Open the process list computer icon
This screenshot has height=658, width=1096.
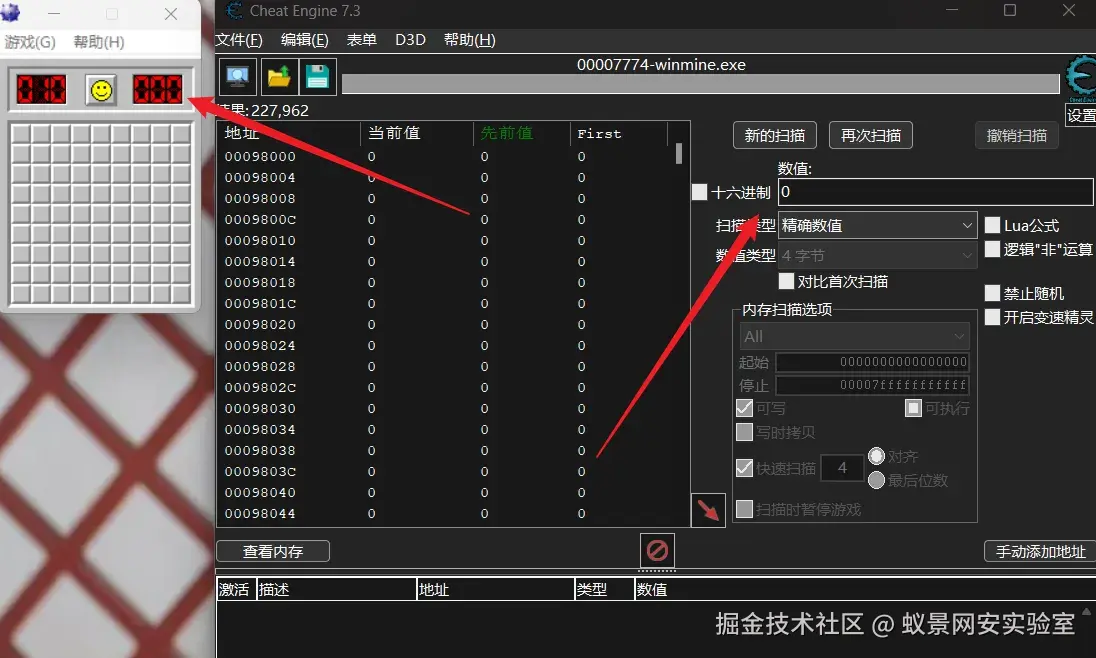click(238, 76)
